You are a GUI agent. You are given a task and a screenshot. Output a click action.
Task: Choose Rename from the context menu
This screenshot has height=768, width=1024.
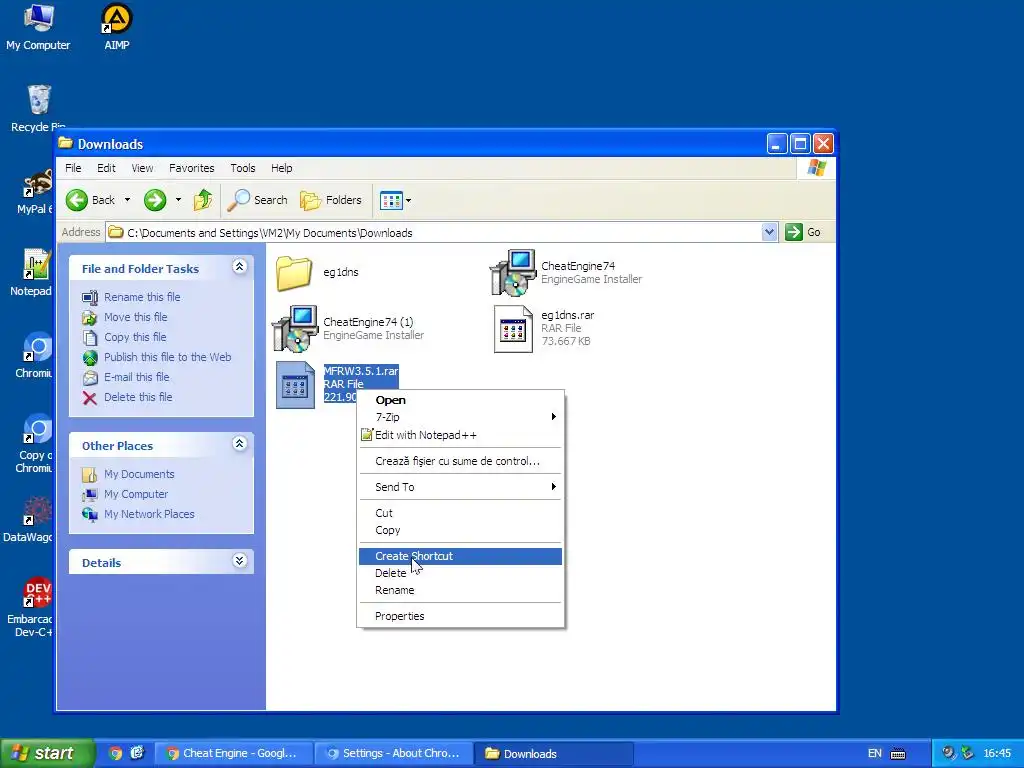tap(460, 590)
